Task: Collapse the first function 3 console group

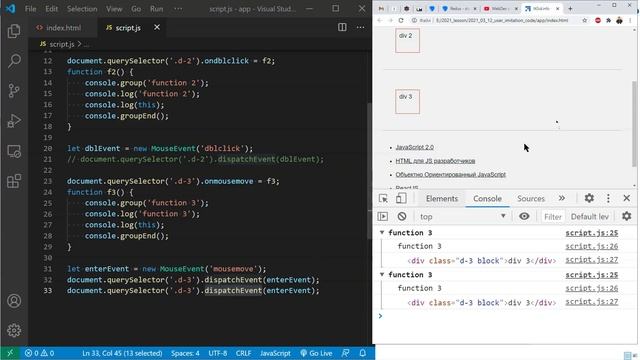Action: pyautogui.click(x=382, y=233)
